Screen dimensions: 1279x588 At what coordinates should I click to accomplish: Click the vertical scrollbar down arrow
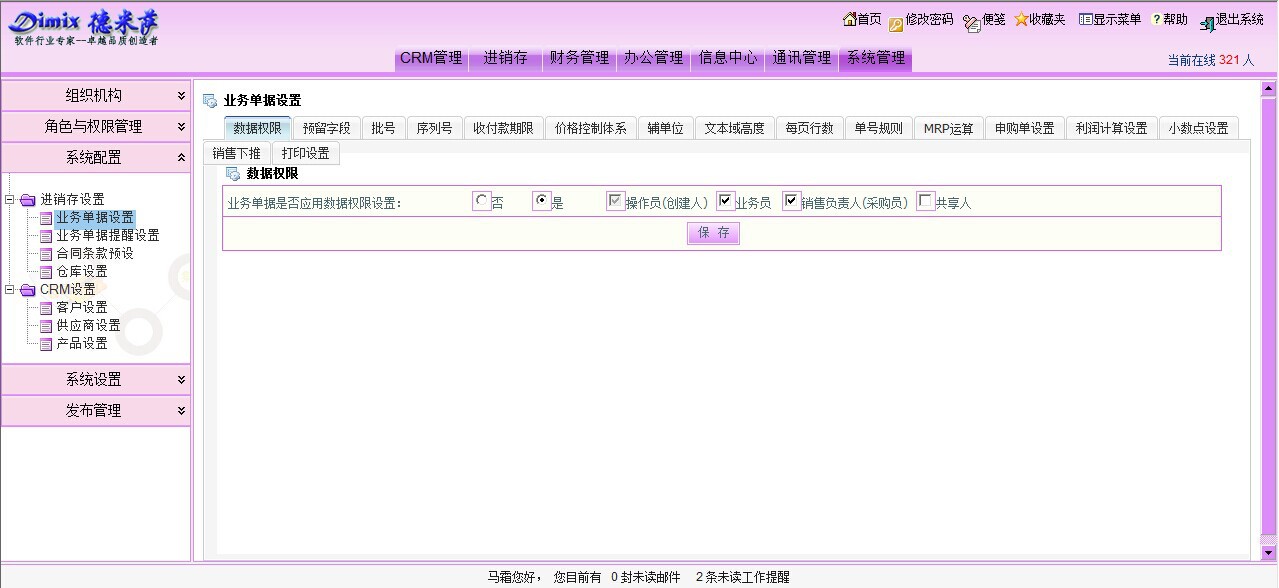(x=1268, y=552)
